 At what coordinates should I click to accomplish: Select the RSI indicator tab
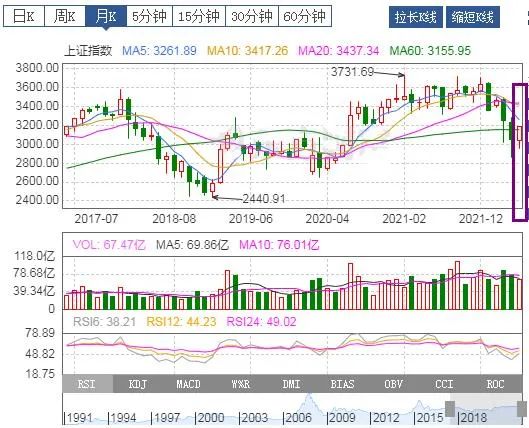(x=88, y=384)
